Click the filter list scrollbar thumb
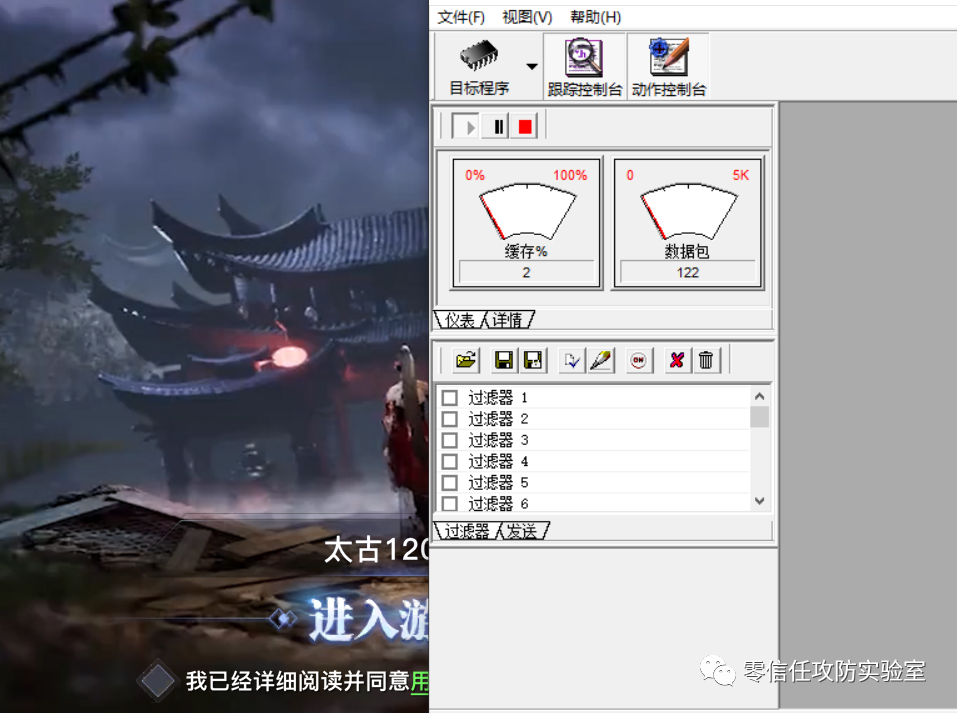This screenshot has height=713, width=957. [759, 416]
